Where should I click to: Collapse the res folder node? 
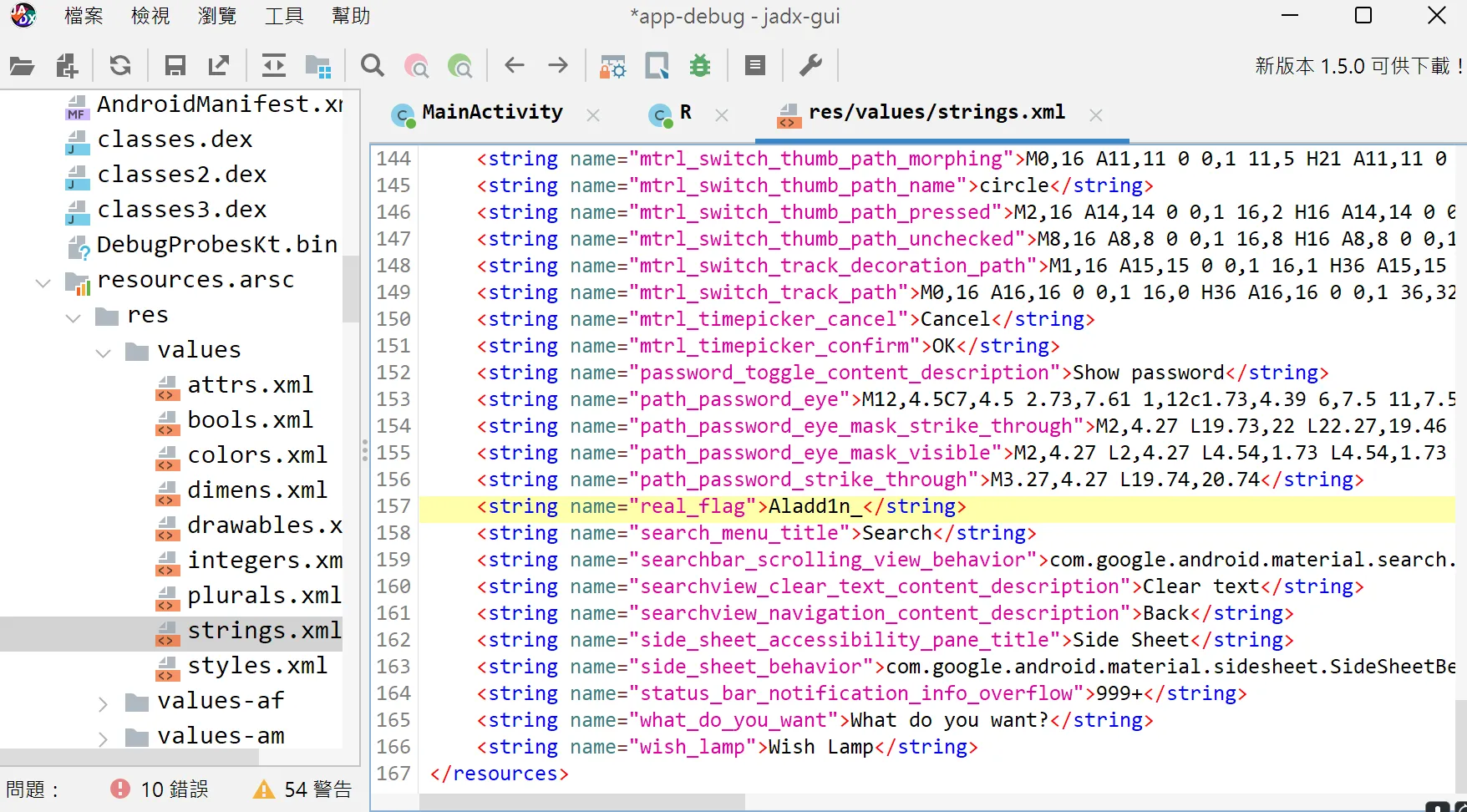coord(74,317)
